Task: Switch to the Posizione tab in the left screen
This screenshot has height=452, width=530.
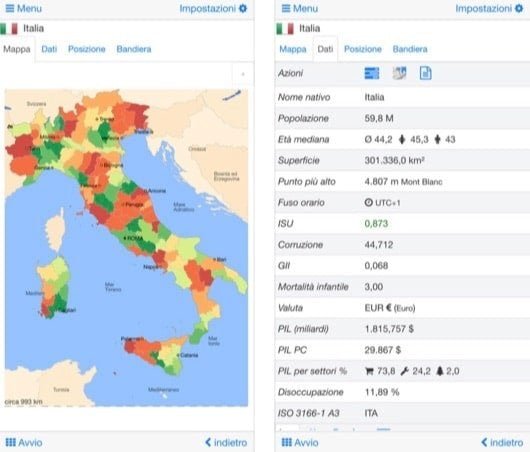Action: (87, 49)
